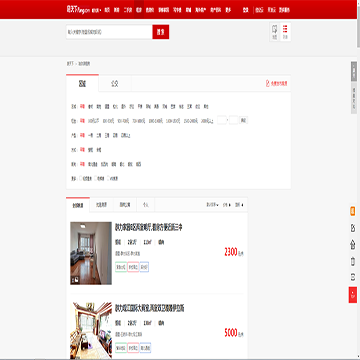Switch to list view icon
This screenshot has height=360, width=360.
[285, 32]
